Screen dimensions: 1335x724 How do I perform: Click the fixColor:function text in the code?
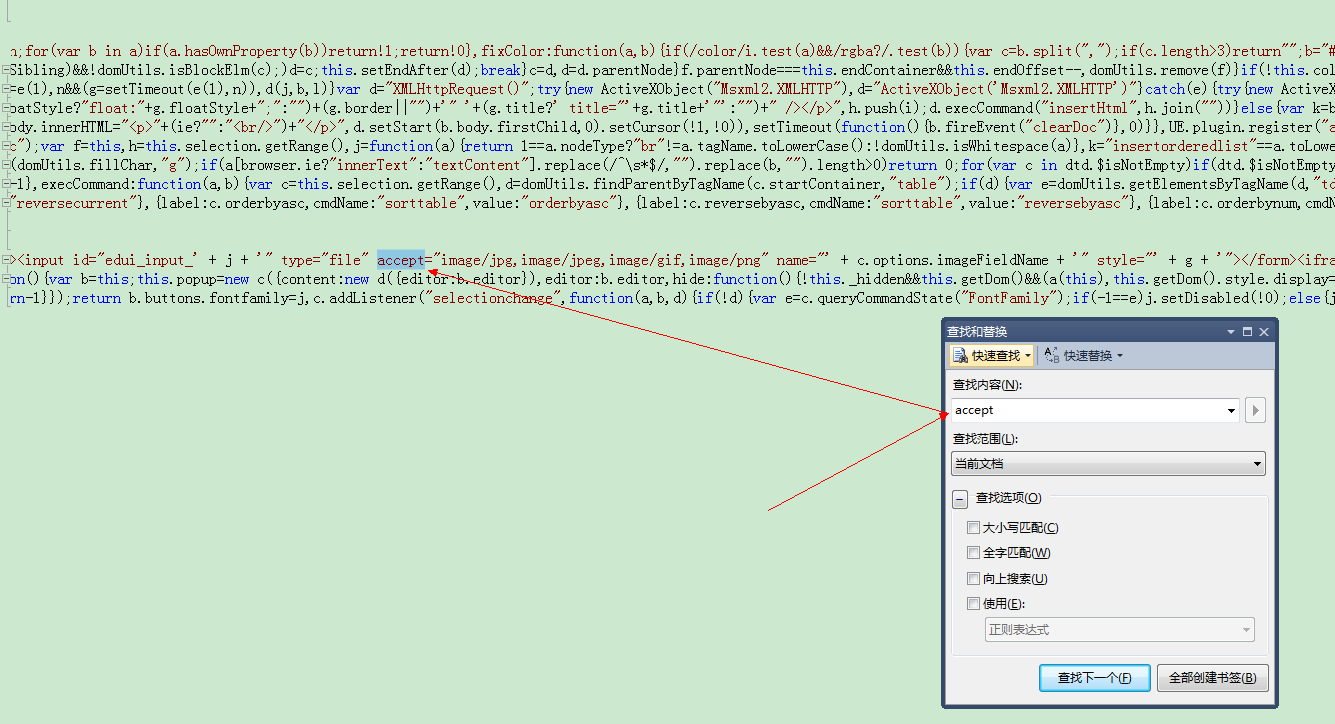pos(554,51)
